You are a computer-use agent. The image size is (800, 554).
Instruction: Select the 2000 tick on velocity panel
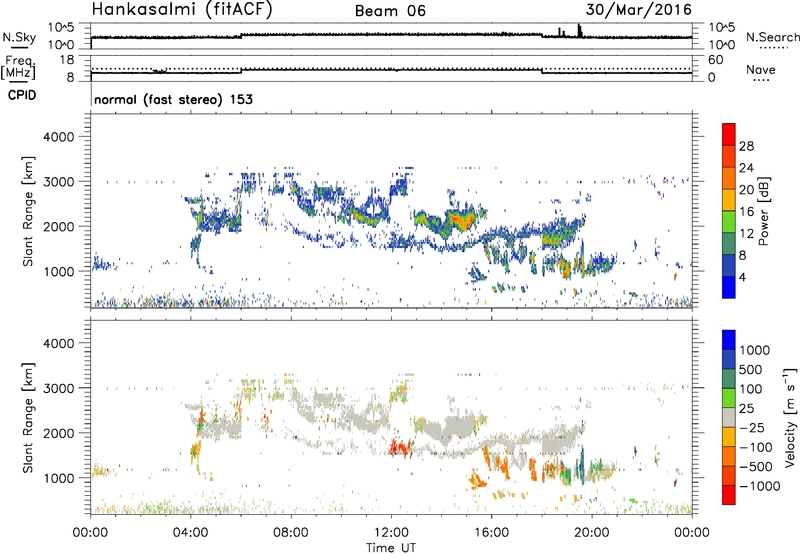[x=58, y=433]
